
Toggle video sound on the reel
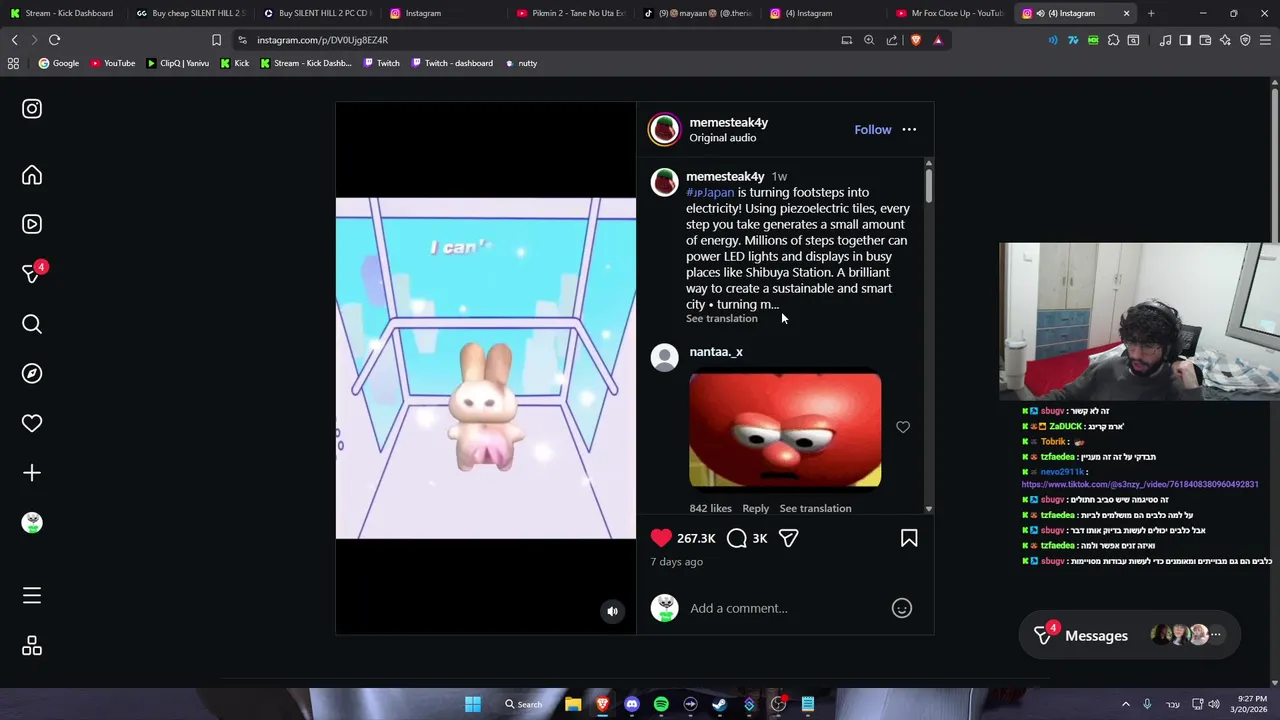tap(612, 611)
